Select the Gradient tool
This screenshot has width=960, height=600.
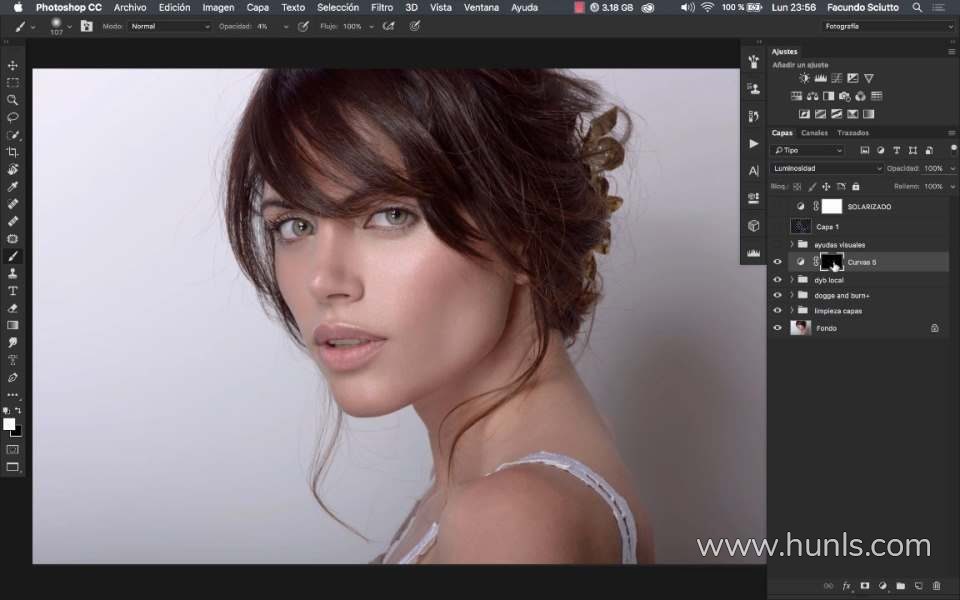(12, 325)
